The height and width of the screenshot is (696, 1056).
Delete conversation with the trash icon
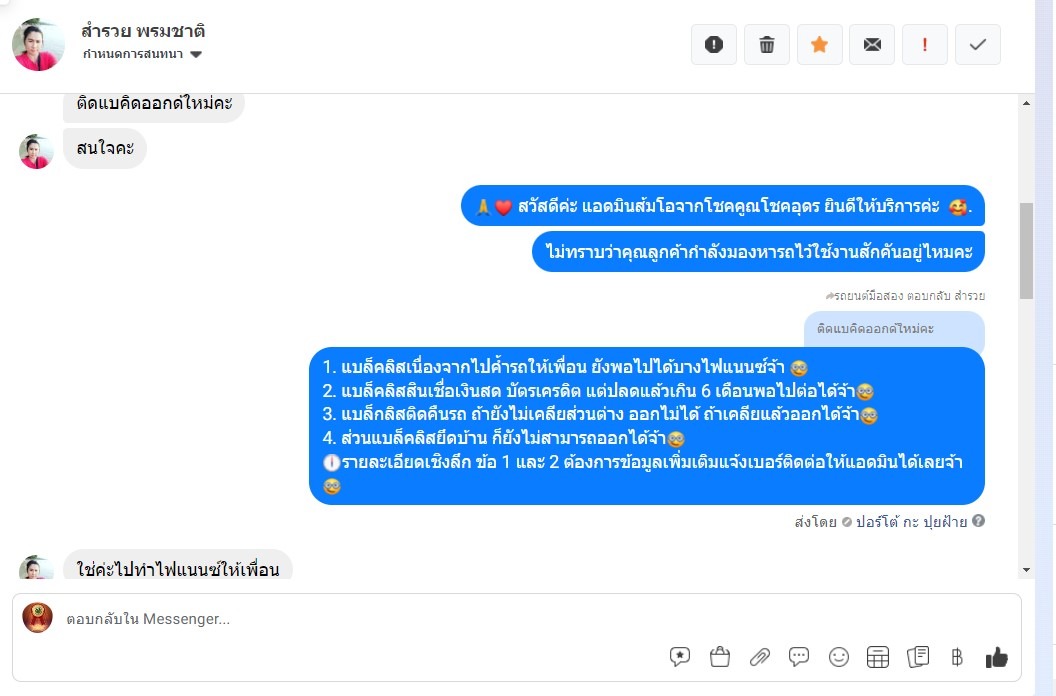(766, 44)
